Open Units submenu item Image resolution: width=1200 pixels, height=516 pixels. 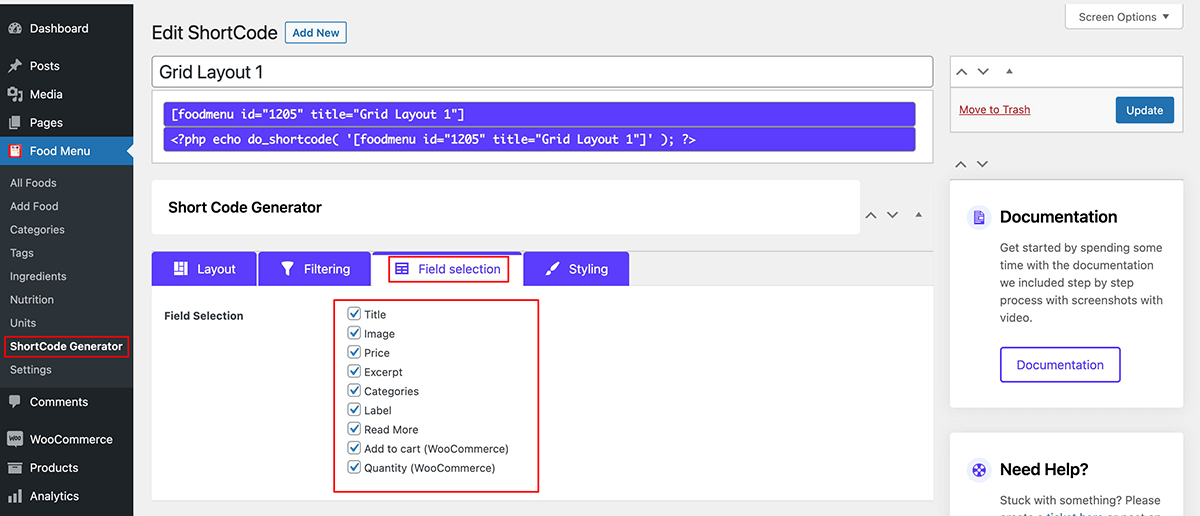[23, 323]
